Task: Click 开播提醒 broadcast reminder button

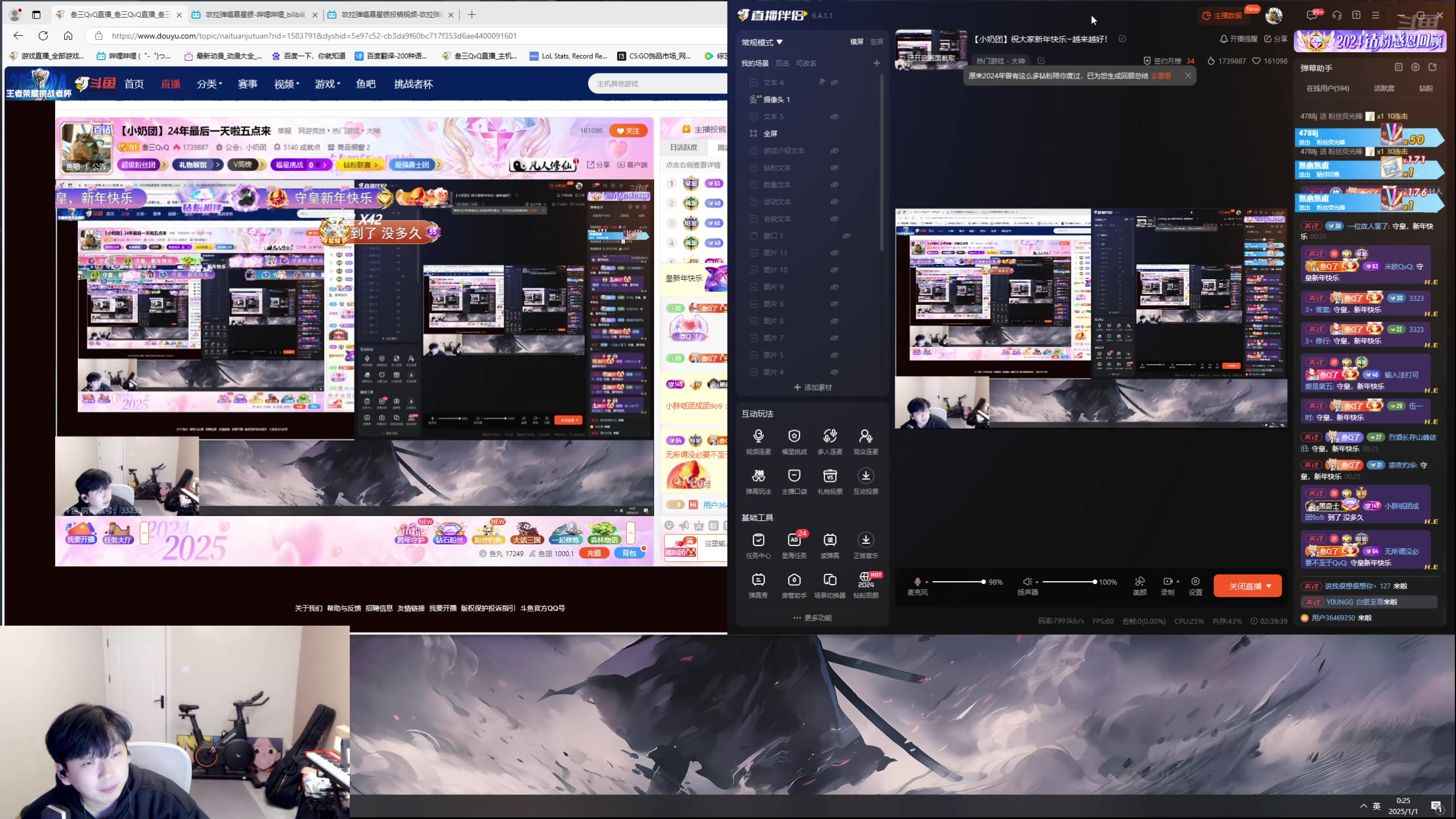Action: (1238, 39)
